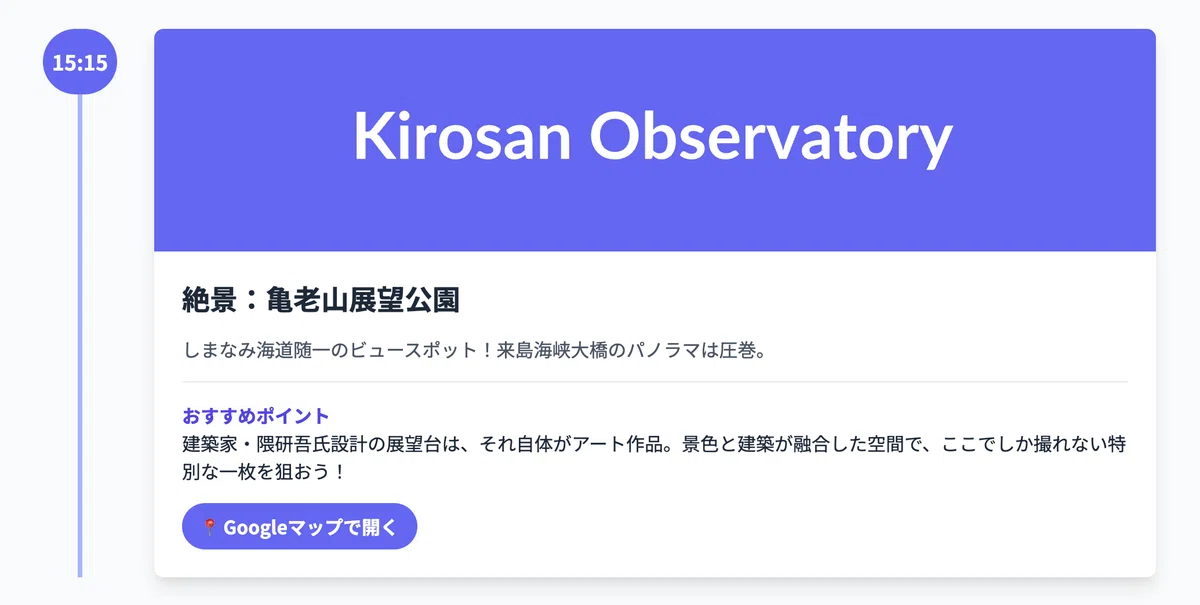The image size is (1200, 605).
Task: Select the 15:15 timeline time marker
Action: click(80, 62)
